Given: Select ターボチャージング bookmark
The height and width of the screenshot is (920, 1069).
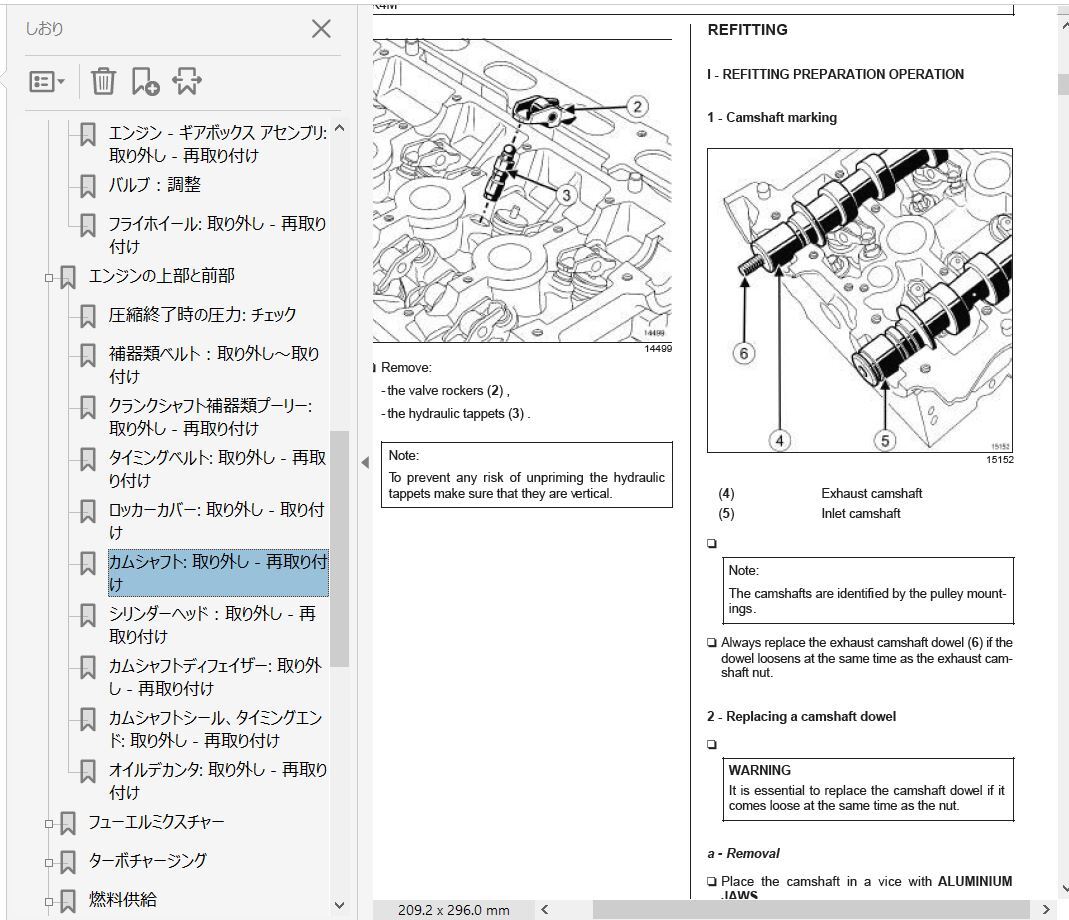Looking at the screenshot, I should (x=147, y=861).
